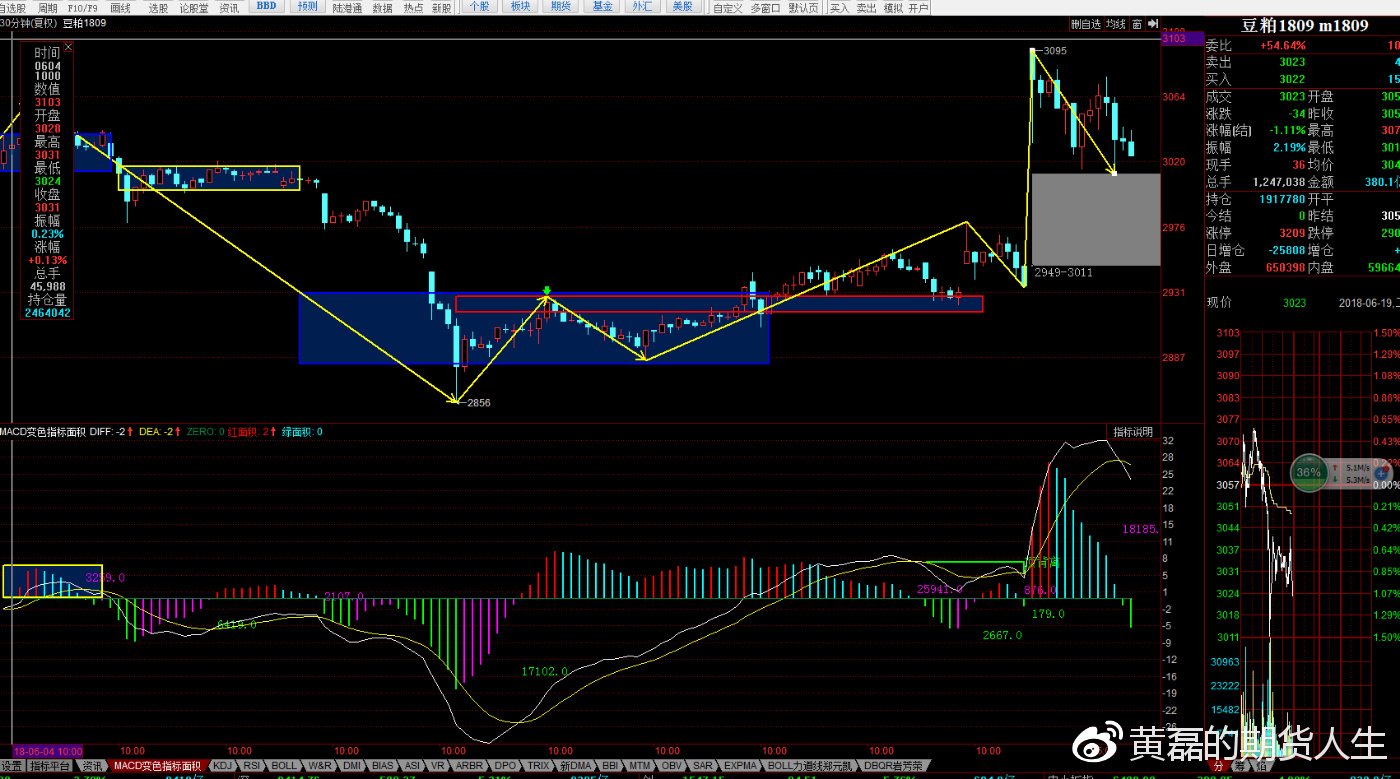The width and height of the screenshot is (1400, 779).
Task: Open the 指标平台 tab
Action: tap(50, 765)
